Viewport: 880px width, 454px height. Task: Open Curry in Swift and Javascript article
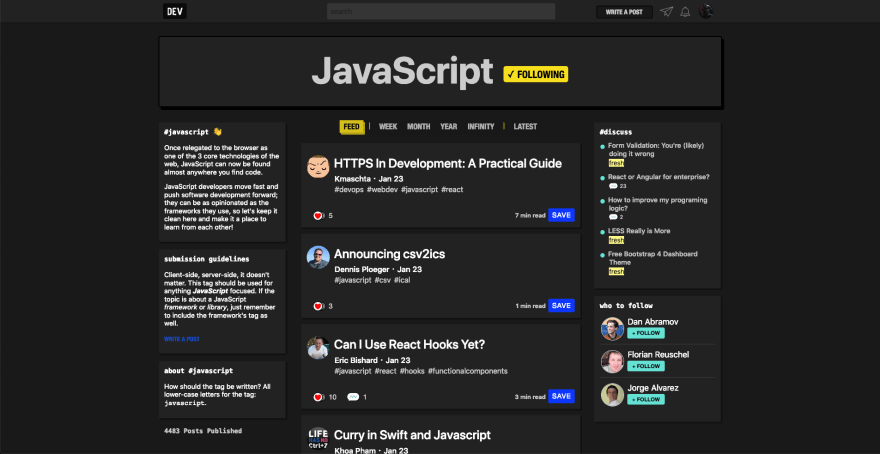pyautogui.click(x=412, y=435)
